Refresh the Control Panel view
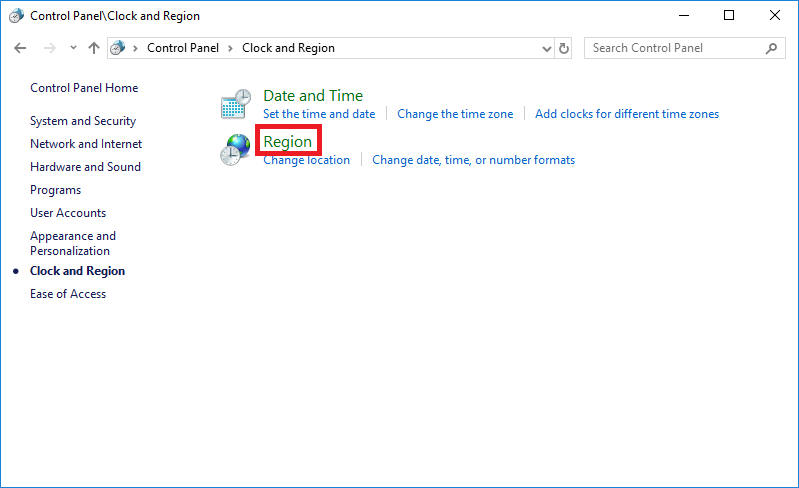799x488 pixels. click(x=565, y=48)
